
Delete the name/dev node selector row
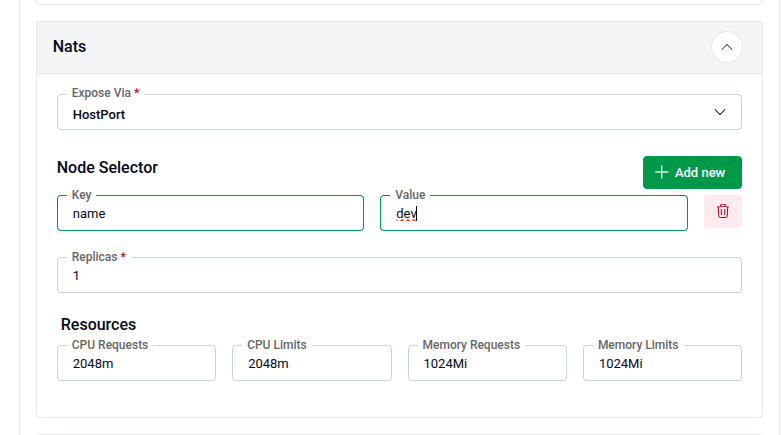coord(722,212)
